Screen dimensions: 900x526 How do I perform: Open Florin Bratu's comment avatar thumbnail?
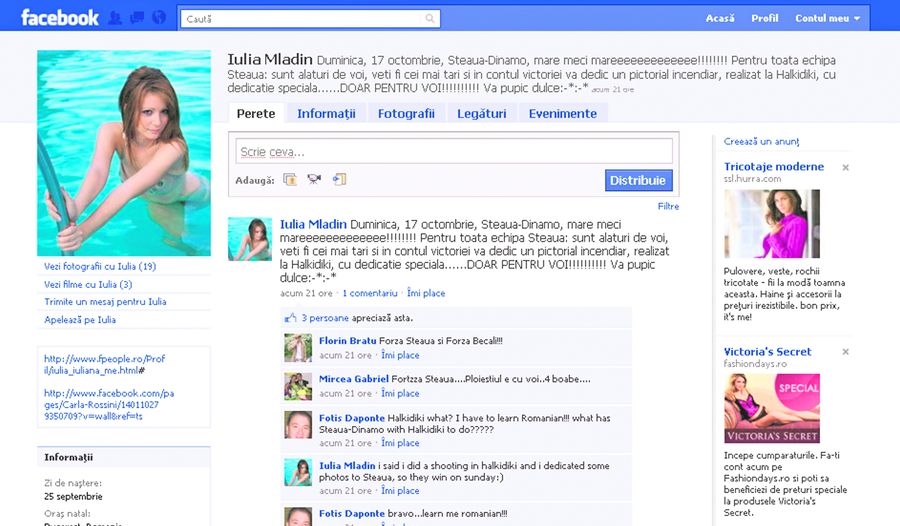[298, 347]
